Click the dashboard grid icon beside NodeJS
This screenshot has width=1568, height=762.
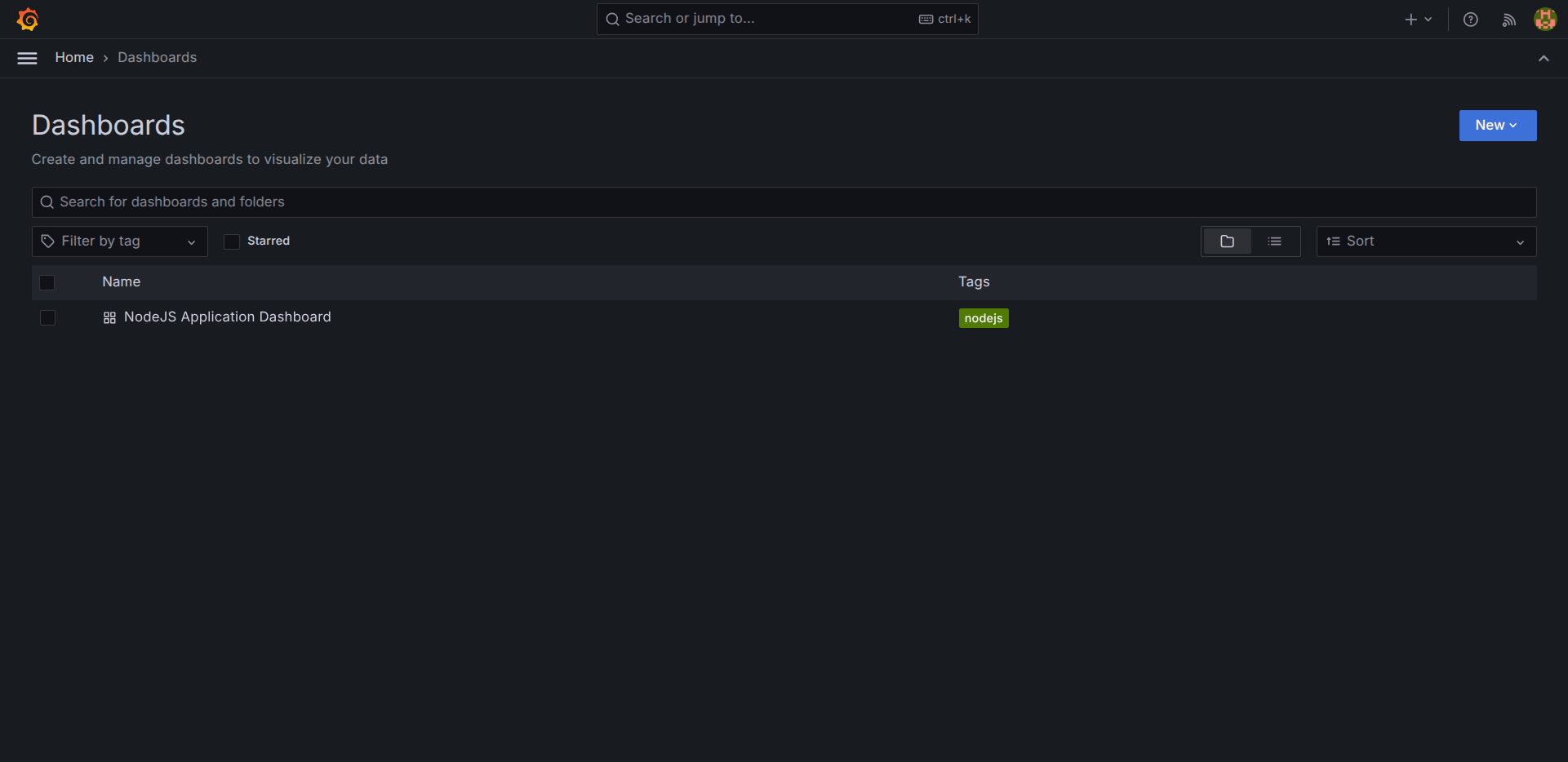[x=109, y=318]
